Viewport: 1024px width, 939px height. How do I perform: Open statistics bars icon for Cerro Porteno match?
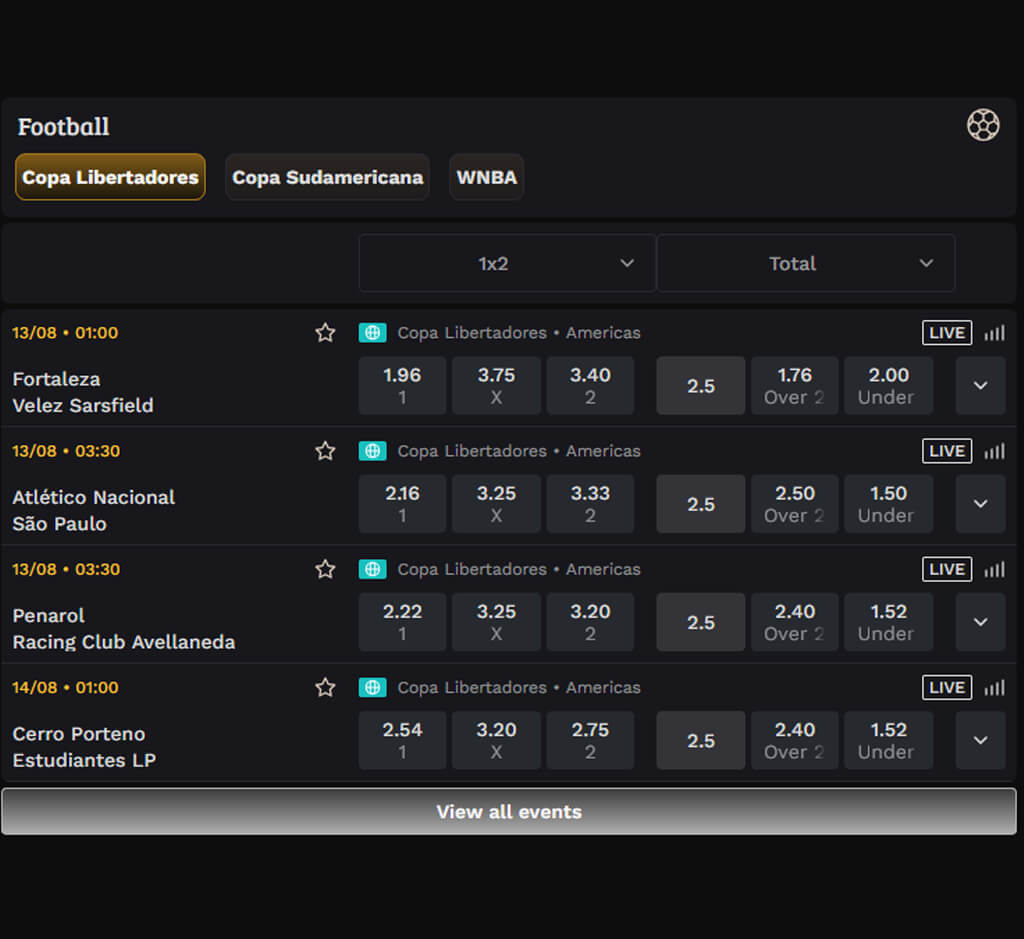[x=995, y=688]
